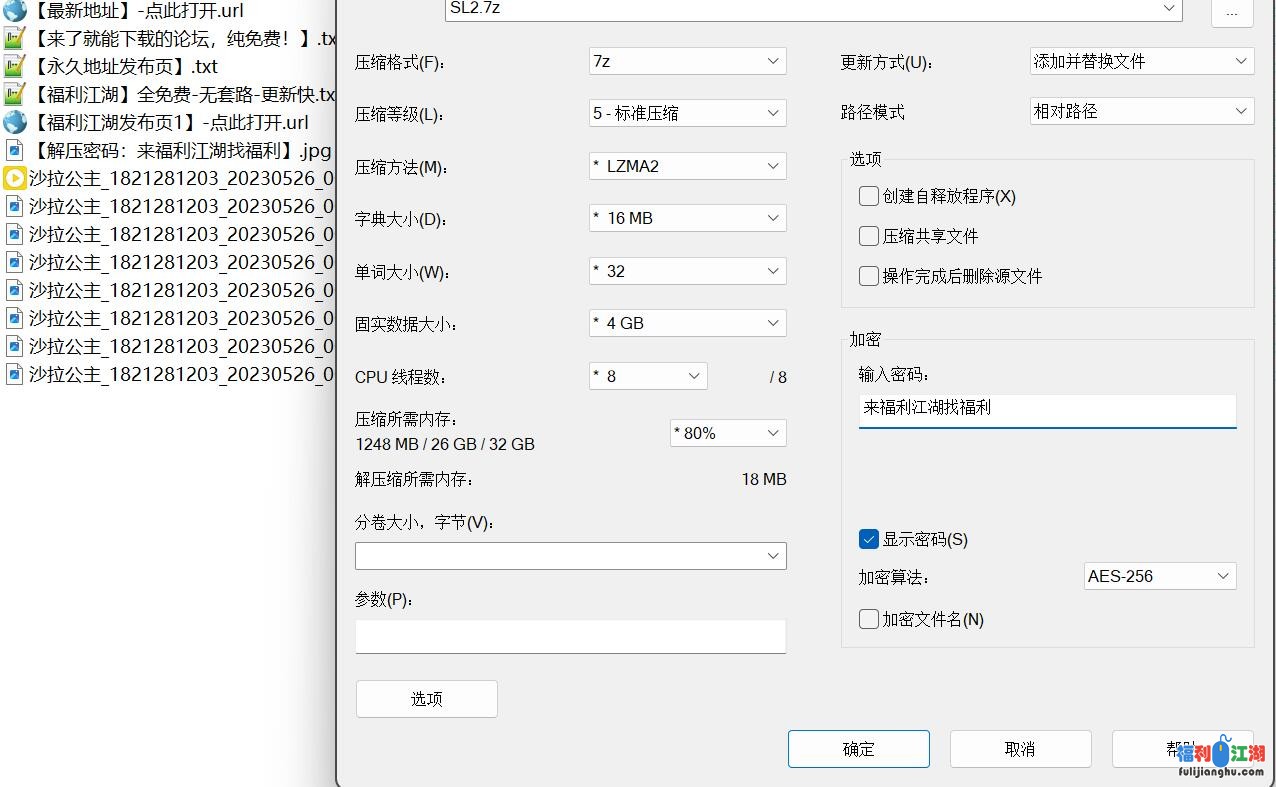Expand the 压缩等级 dropdown
Screen dimensions: 1276x787
click(687, 113)
